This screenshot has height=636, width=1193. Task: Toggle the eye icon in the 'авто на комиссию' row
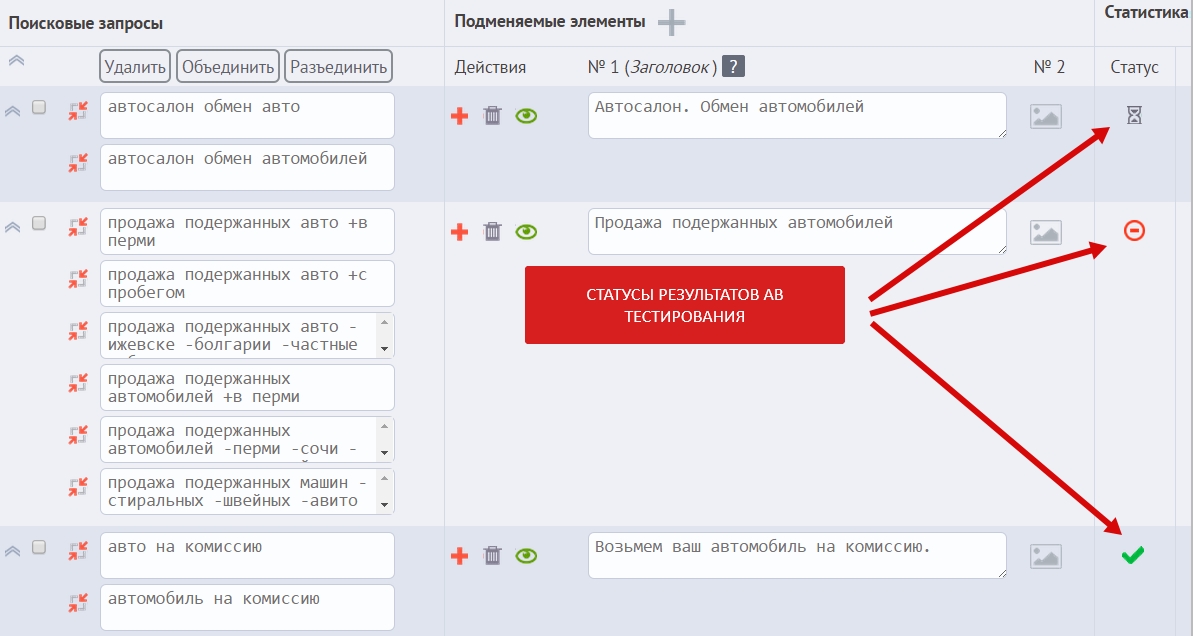(x=526, y=556)
